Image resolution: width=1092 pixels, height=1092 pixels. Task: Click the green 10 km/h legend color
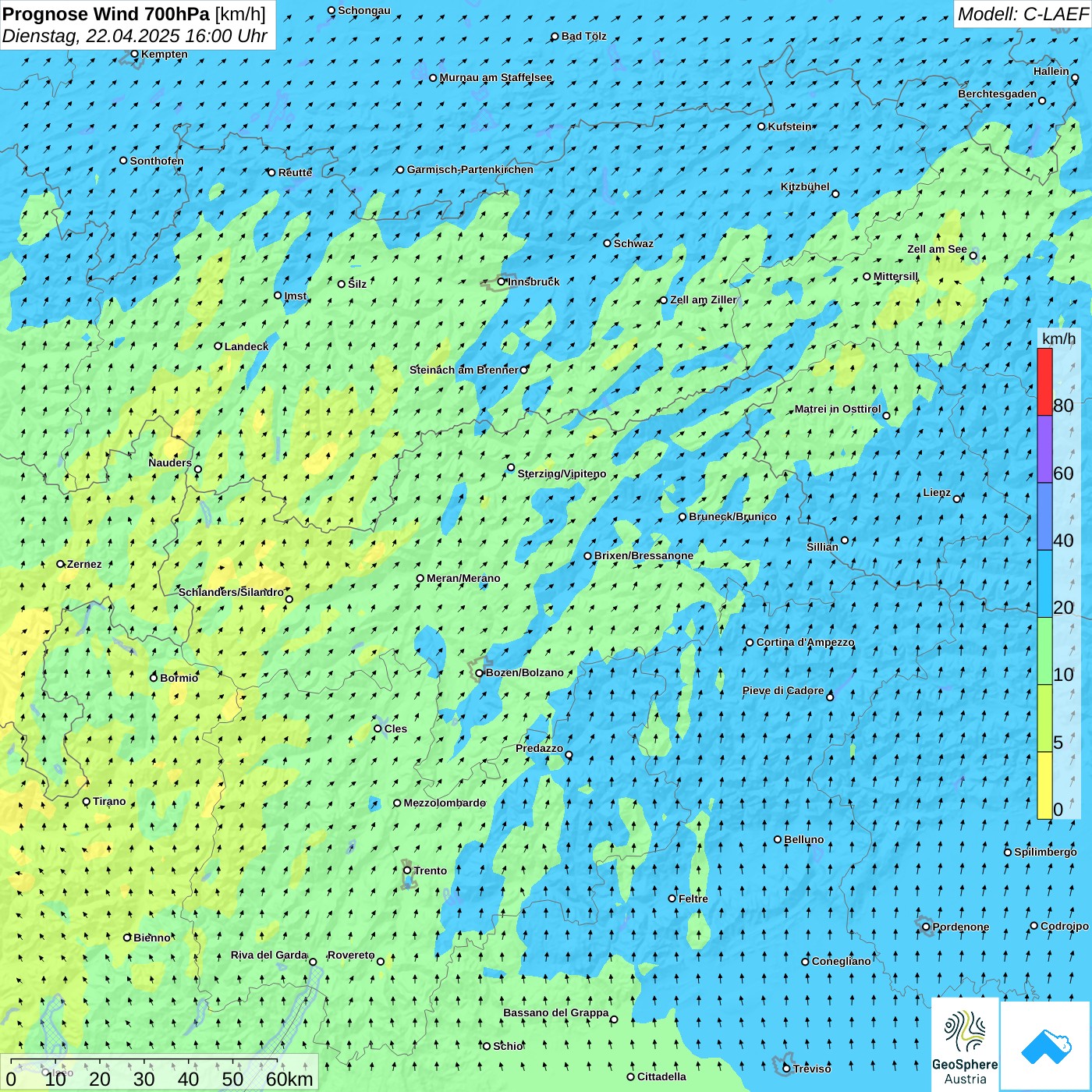pyautogui.click(x=1044, y=651)
